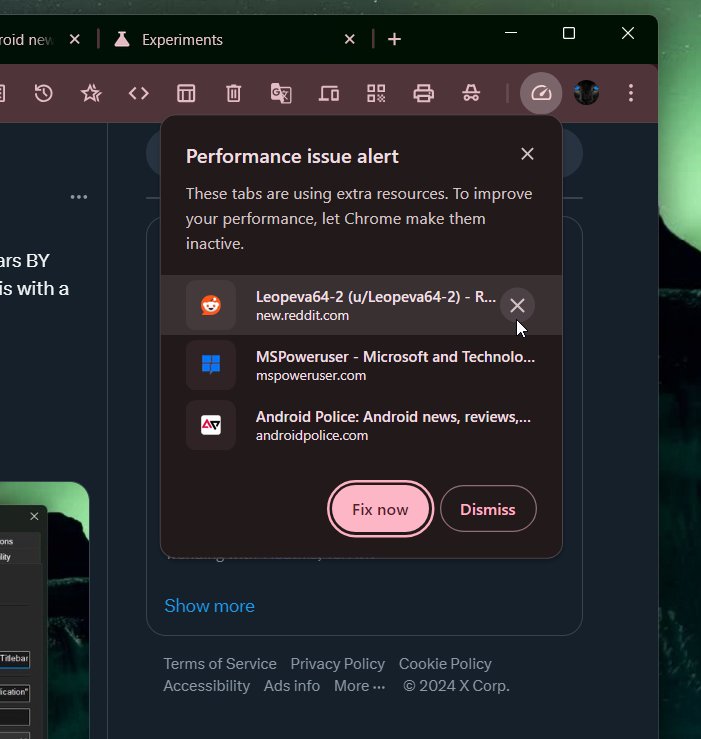Switch to the Experiments tab
The width and height of the screenshot is (701, 739).
click(x=220, y=39)
